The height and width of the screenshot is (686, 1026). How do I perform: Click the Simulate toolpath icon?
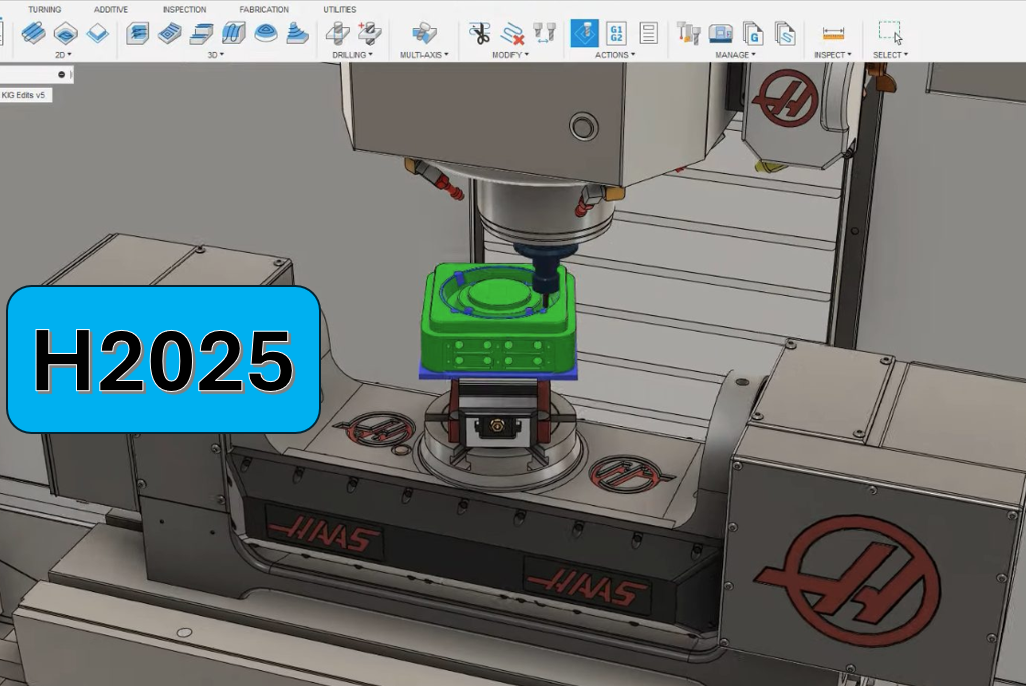[585, 33]
